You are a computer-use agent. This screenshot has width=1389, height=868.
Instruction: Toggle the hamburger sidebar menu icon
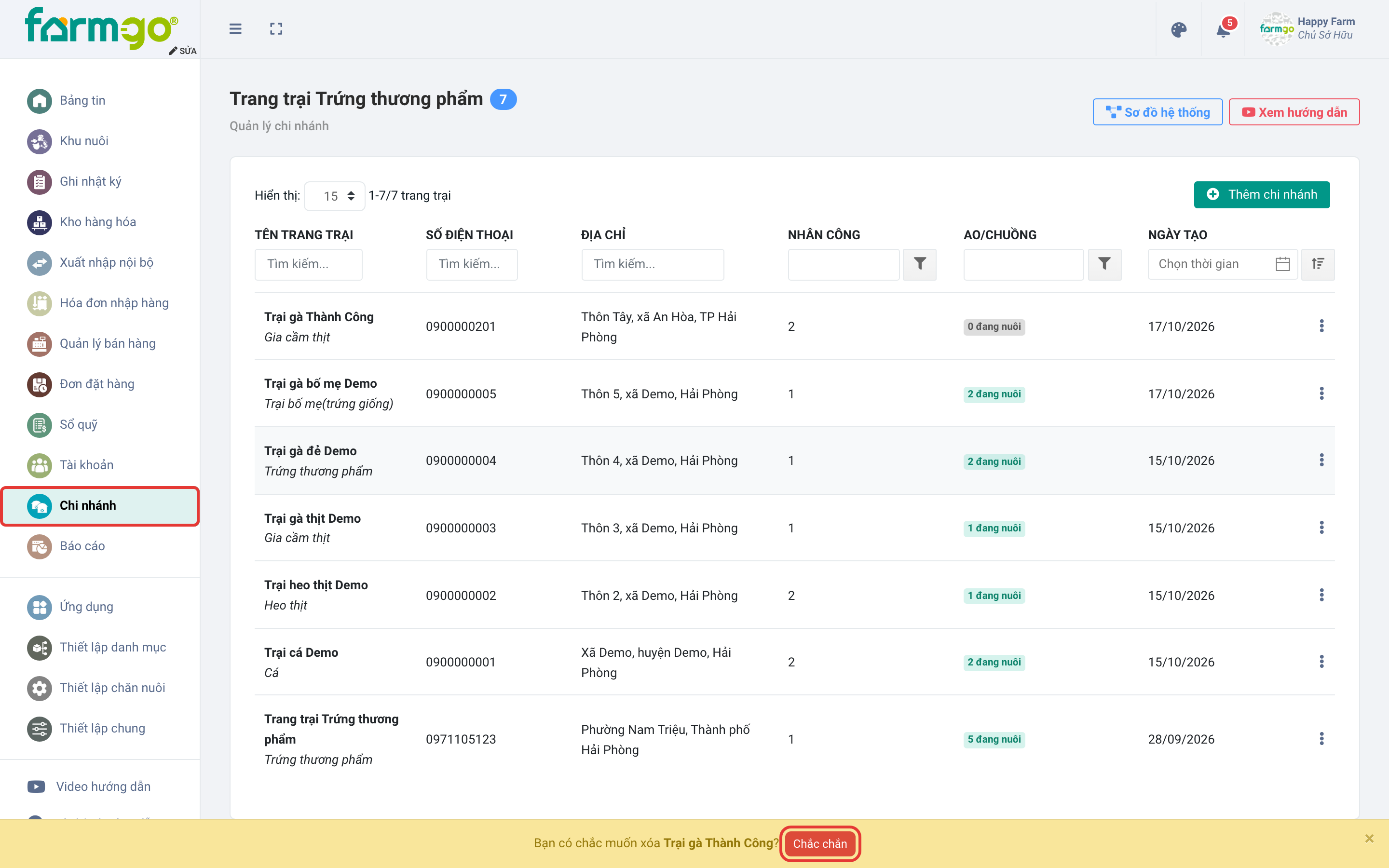pyautogui.click(x=235, y=29)
